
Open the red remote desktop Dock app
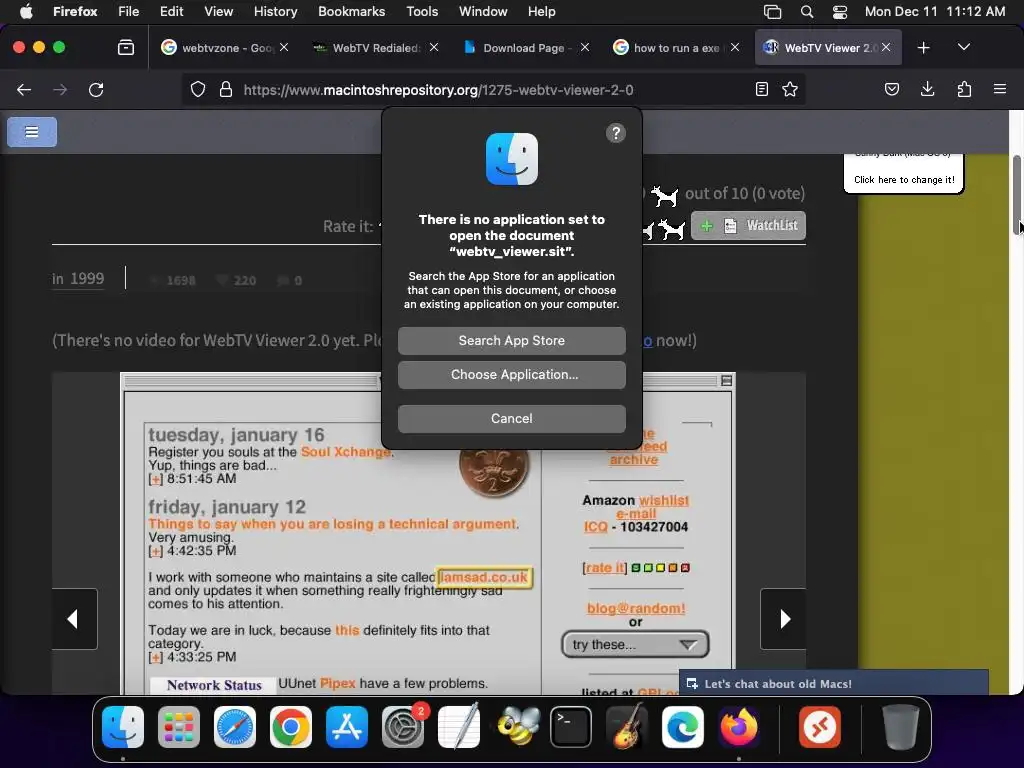(x=820, y=727)
